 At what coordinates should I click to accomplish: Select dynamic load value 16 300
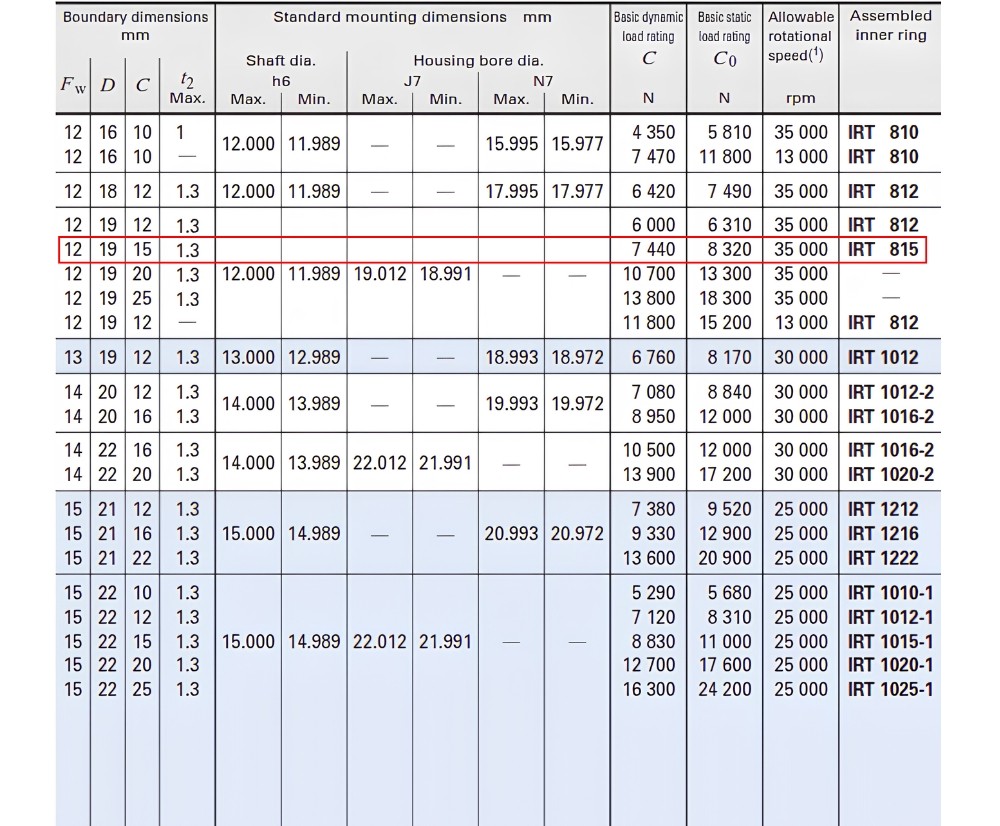[649, 690]
